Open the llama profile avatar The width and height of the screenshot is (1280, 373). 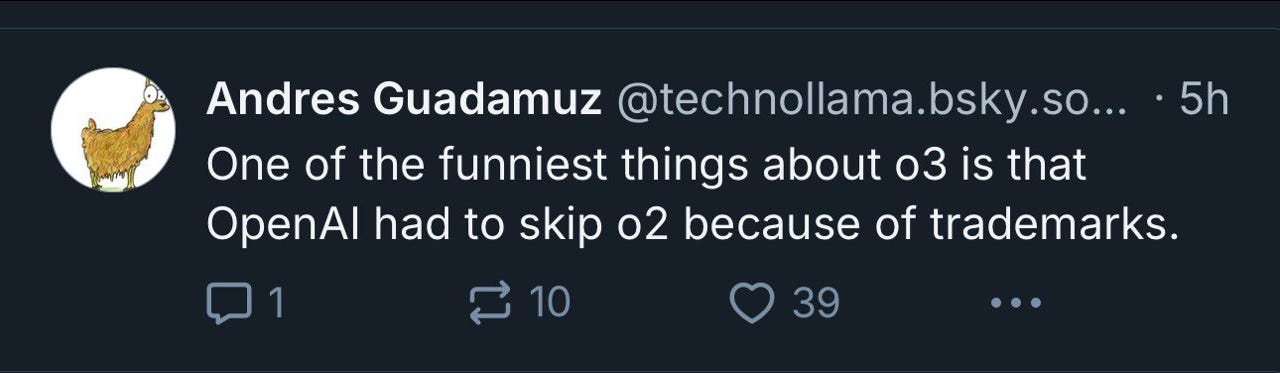[113, 130]
